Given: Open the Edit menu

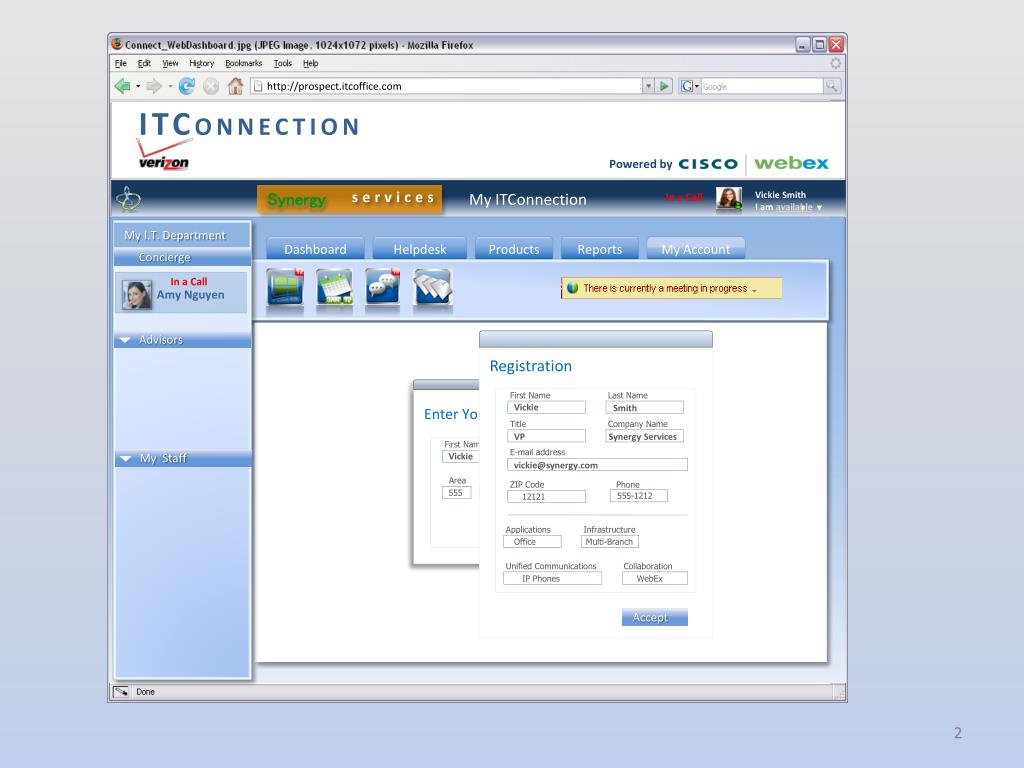Looking at the screenshot, I should 144,63.
